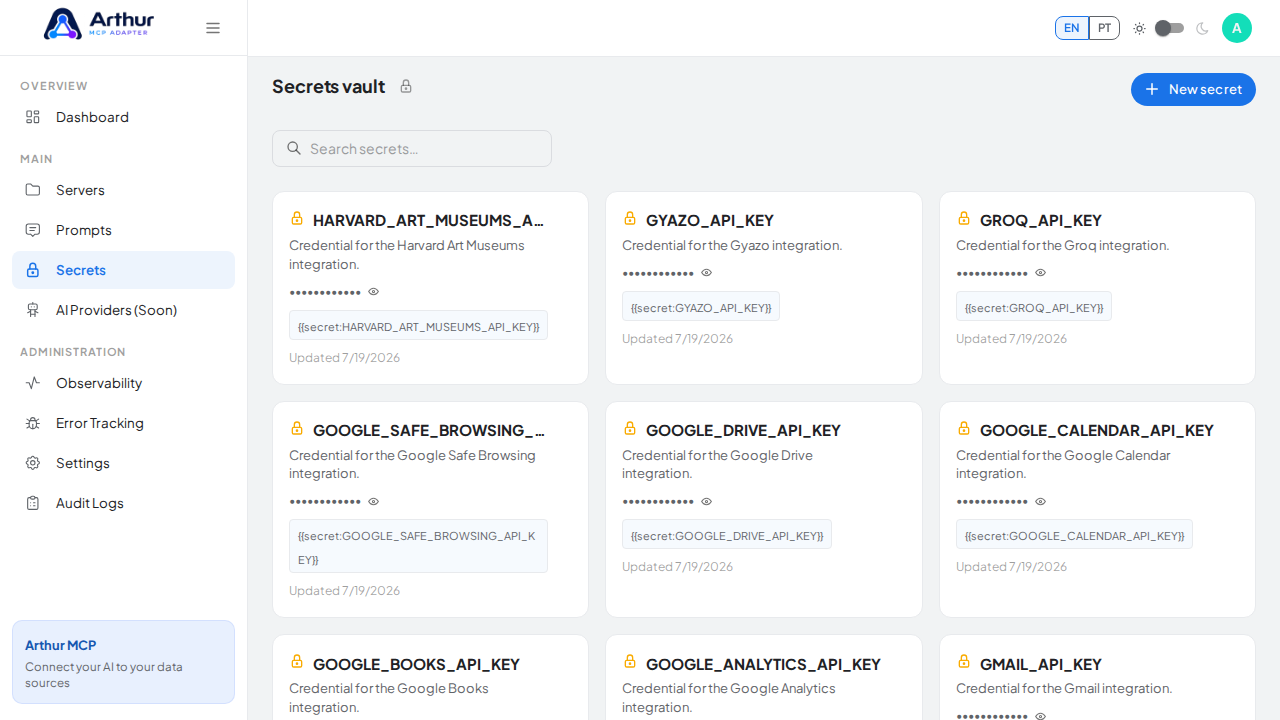Click lock icon on GMAIL_API_KEY card
The width and height of the screenshot is (1280, 720).
964,661
